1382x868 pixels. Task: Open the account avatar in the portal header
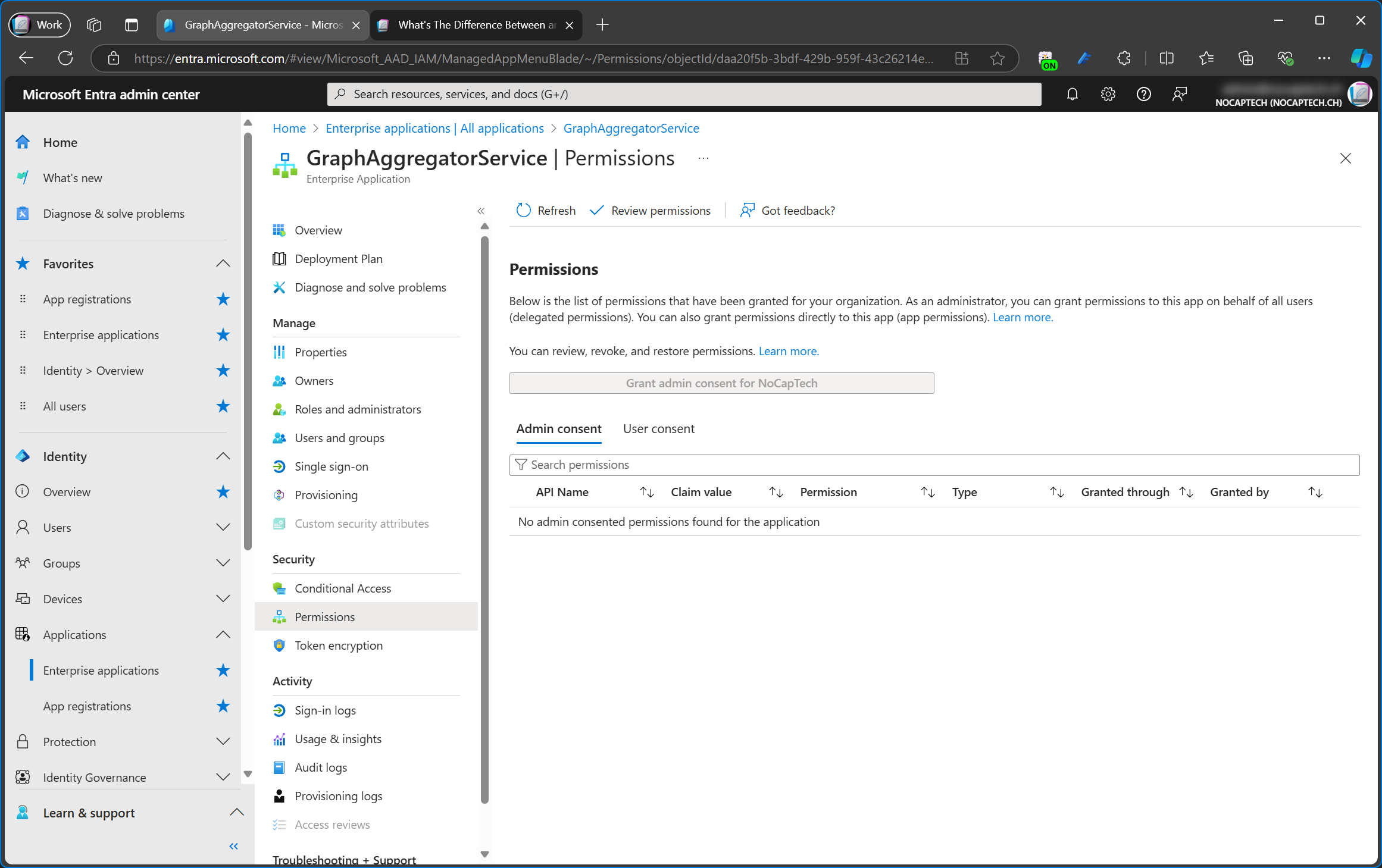tap(1359, 94)
